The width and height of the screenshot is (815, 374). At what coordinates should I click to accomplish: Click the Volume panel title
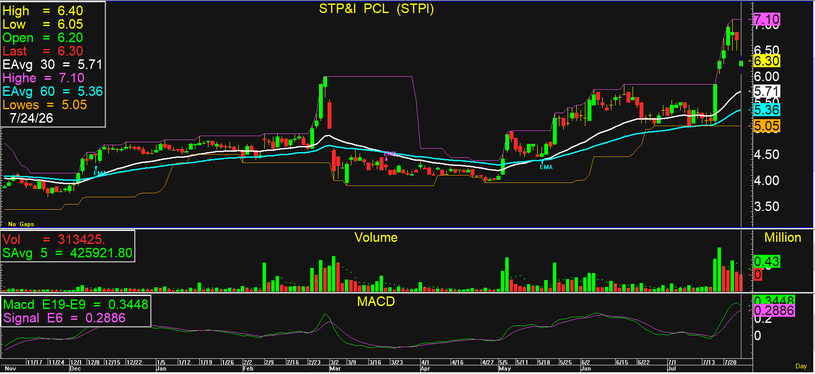pyautogui.click(x=376, y=237)
